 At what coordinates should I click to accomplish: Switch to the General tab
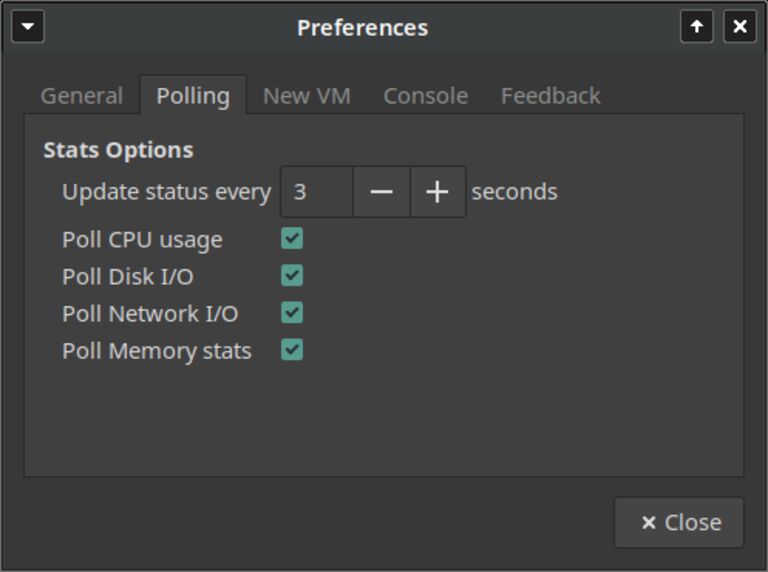click(x=82, y=95)
